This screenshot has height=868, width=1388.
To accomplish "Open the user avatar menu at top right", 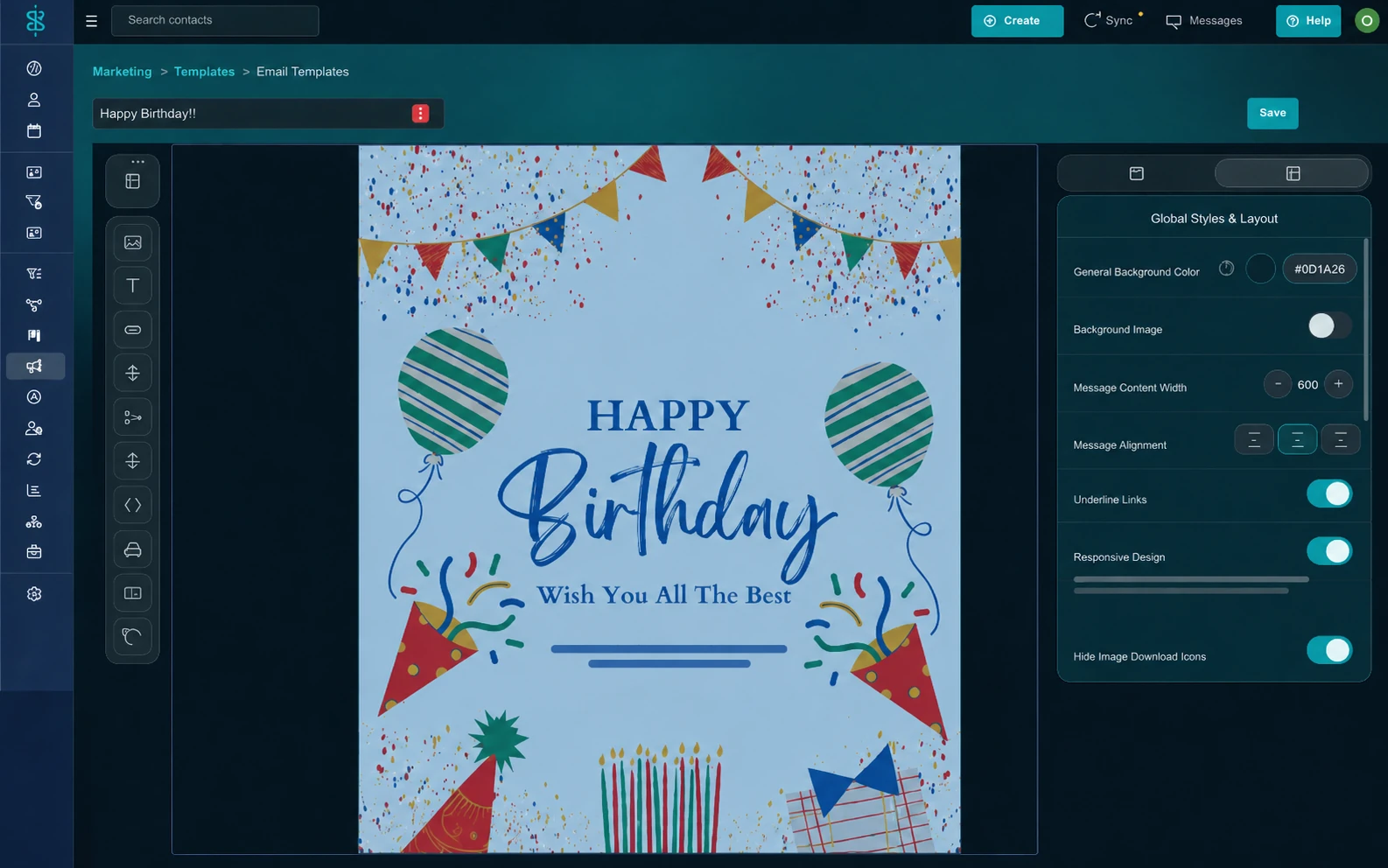I will click(1366, 20).
